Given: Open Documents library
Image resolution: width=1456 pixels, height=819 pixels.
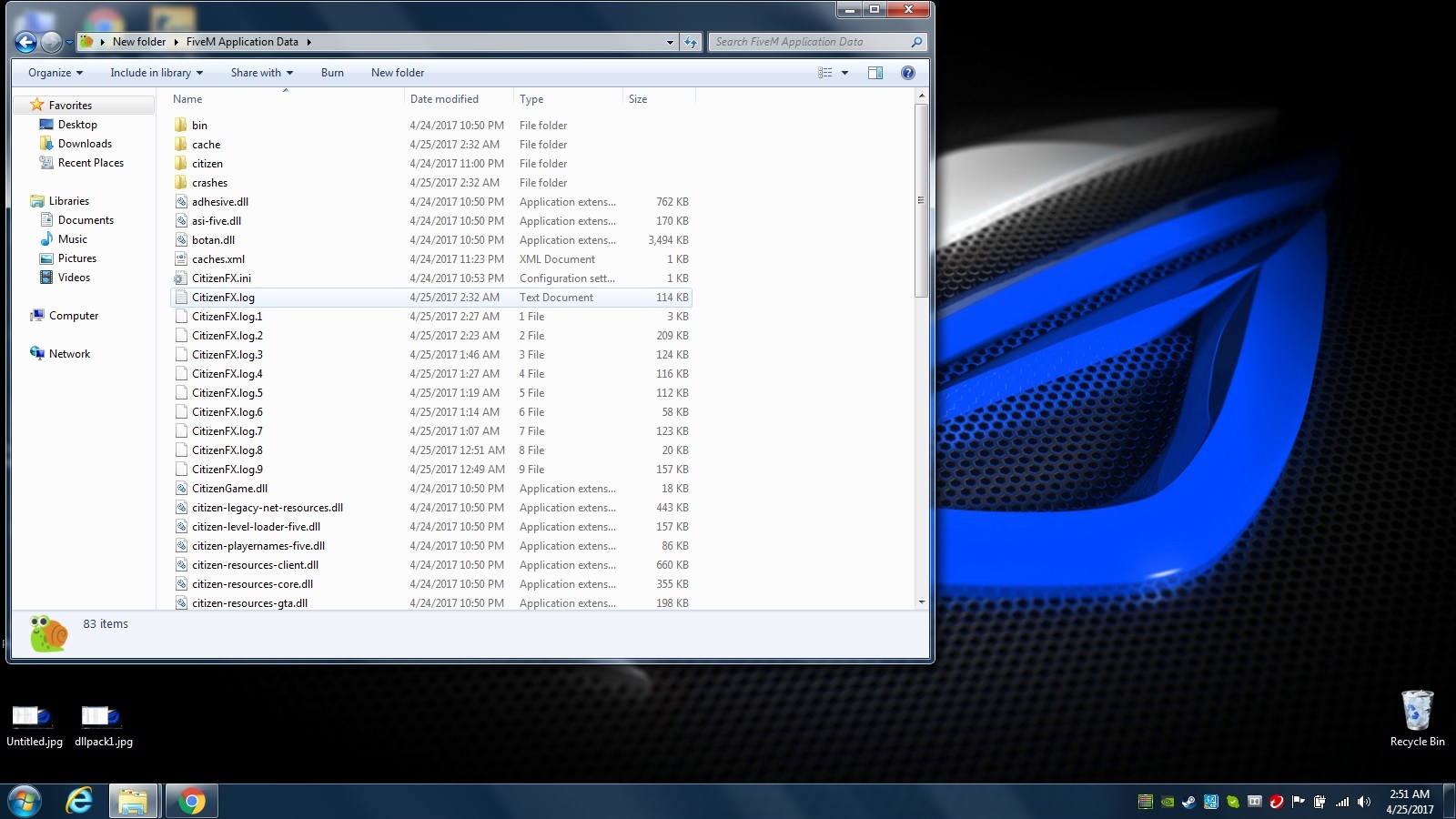Looking at the screenshot, I should pyautogui.click(x=86, y=220).
